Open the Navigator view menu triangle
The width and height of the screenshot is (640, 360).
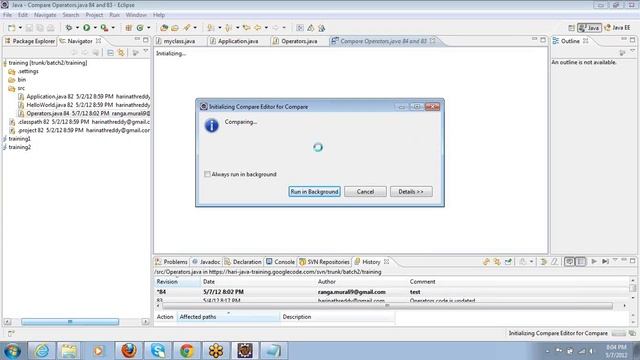(146, 51)
